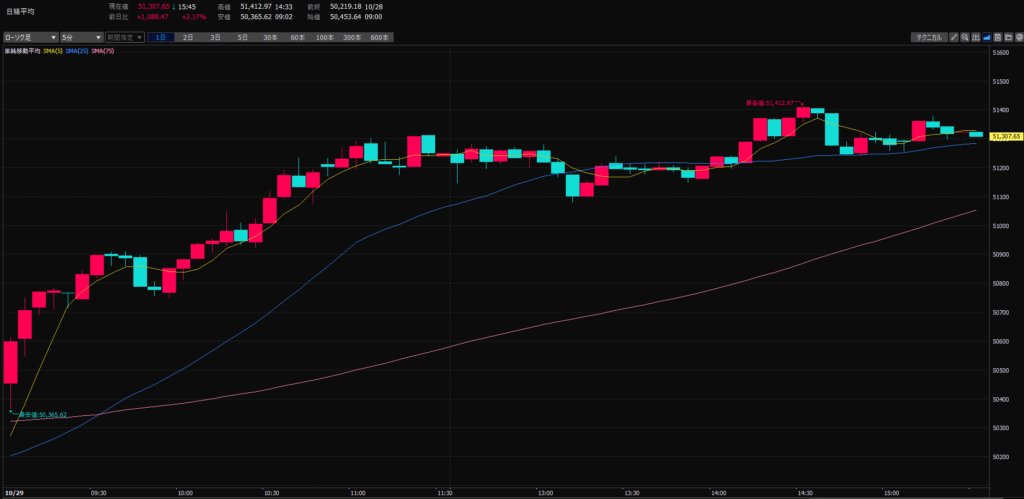Click the current price tag 51,307.65 on axis
1024x499 pixels.
(1005, 136)
